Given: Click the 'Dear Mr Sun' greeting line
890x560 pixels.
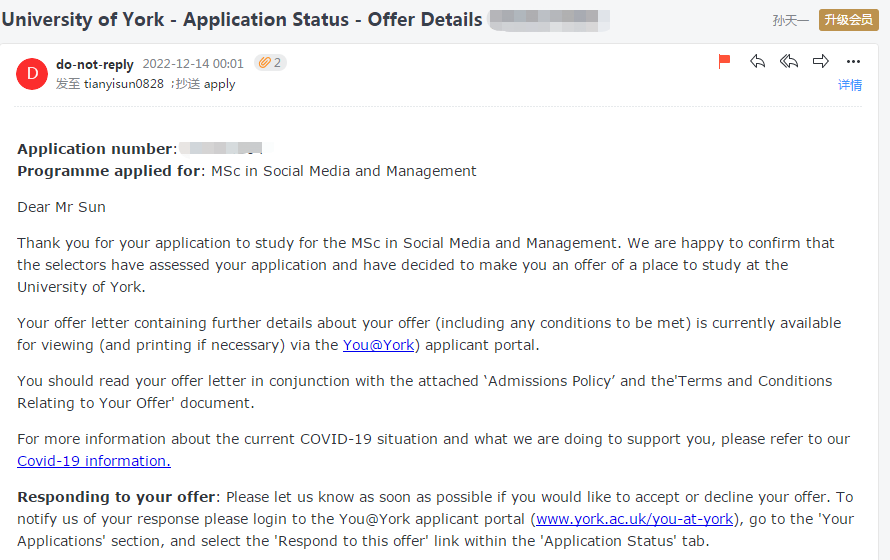Looking at the screenshot, I should coord(61,207).
